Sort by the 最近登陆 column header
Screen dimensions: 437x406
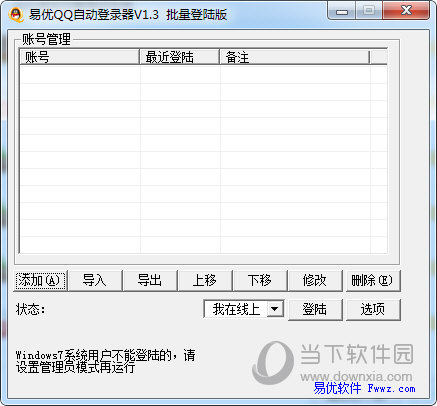point(179,57)
